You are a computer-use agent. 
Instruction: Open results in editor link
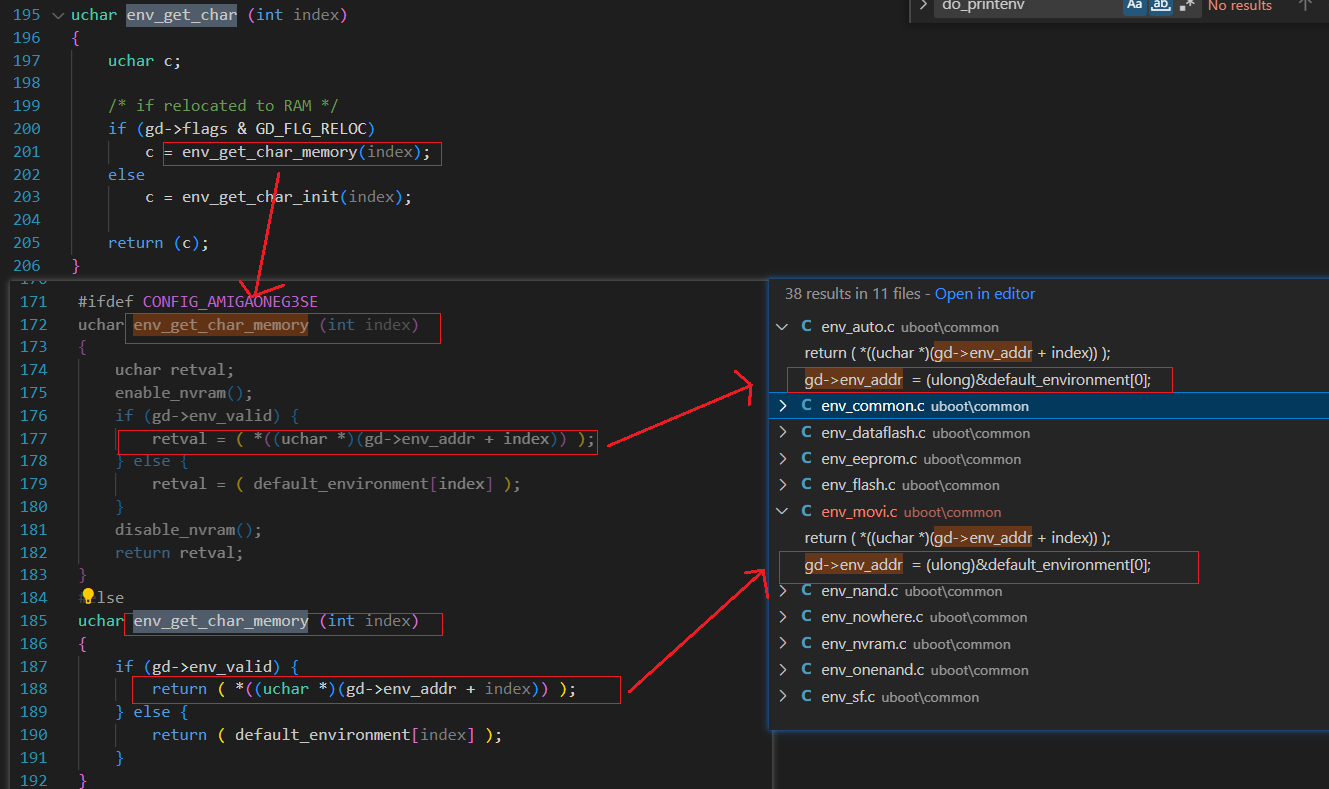click(985, 294)
